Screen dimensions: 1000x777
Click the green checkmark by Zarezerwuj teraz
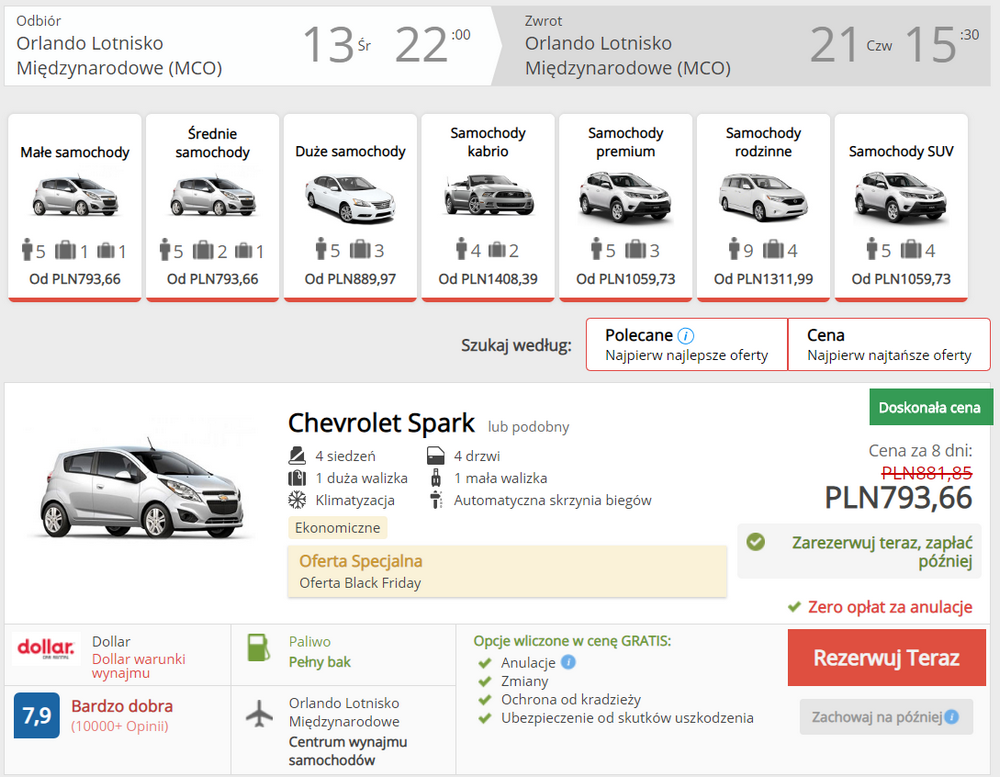click(x=756, y=541)
